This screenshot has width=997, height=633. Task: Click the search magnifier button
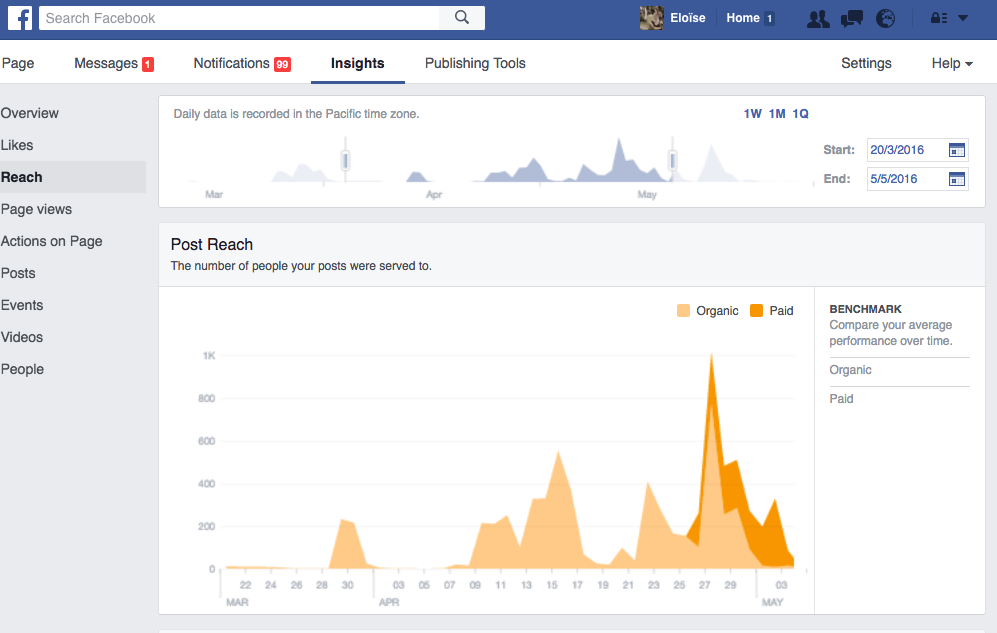click(x=461, y=18)
